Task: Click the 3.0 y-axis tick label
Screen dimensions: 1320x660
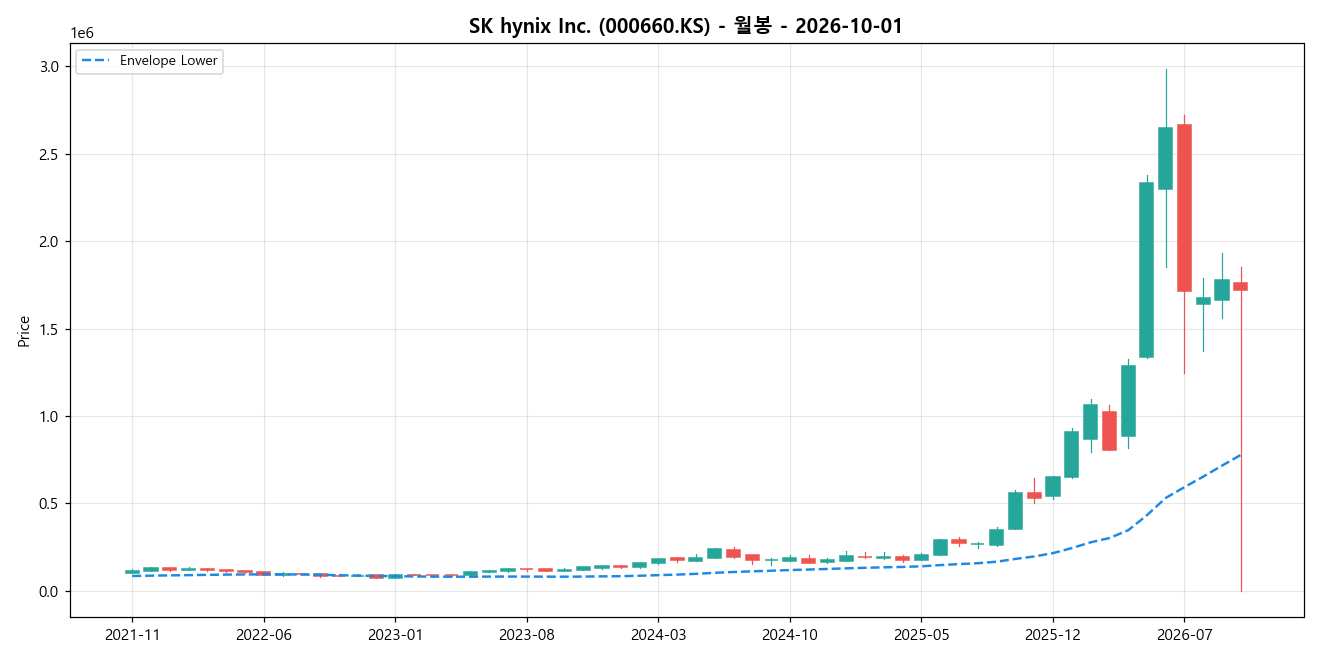Action: [x=50, y=66]
